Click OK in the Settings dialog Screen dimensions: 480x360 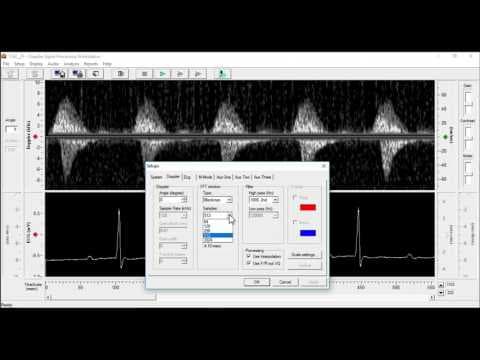pyautogui.click(x=257, y=282)
